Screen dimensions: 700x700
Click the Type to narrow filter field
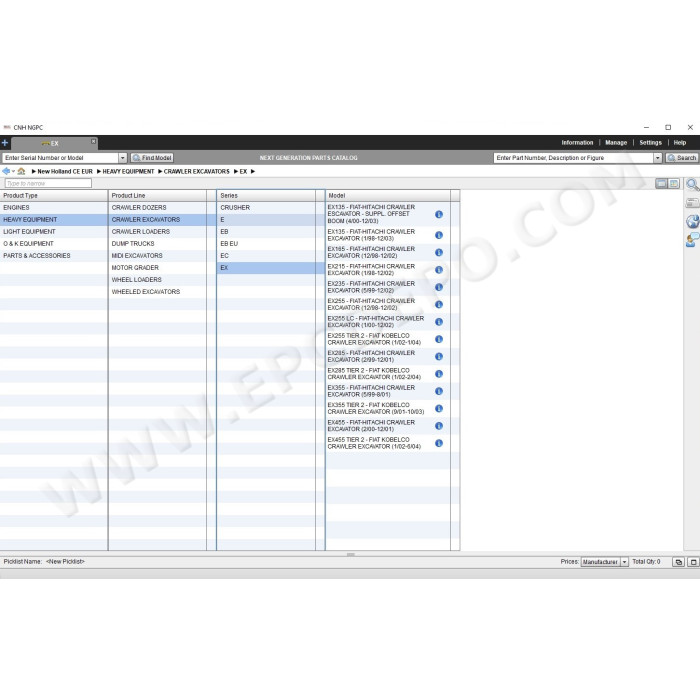tap(48, 183)
